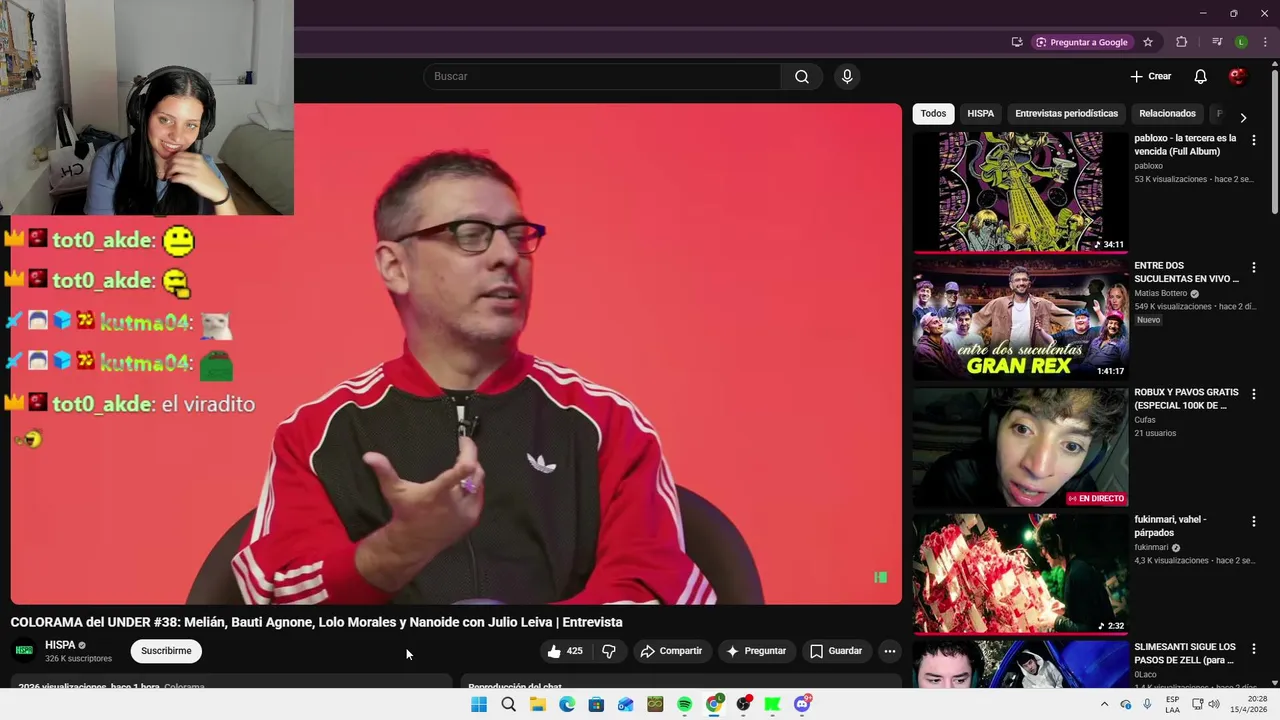Select the Relacionados filter chip
The image size is (1280, 720).
(1167, 114)
